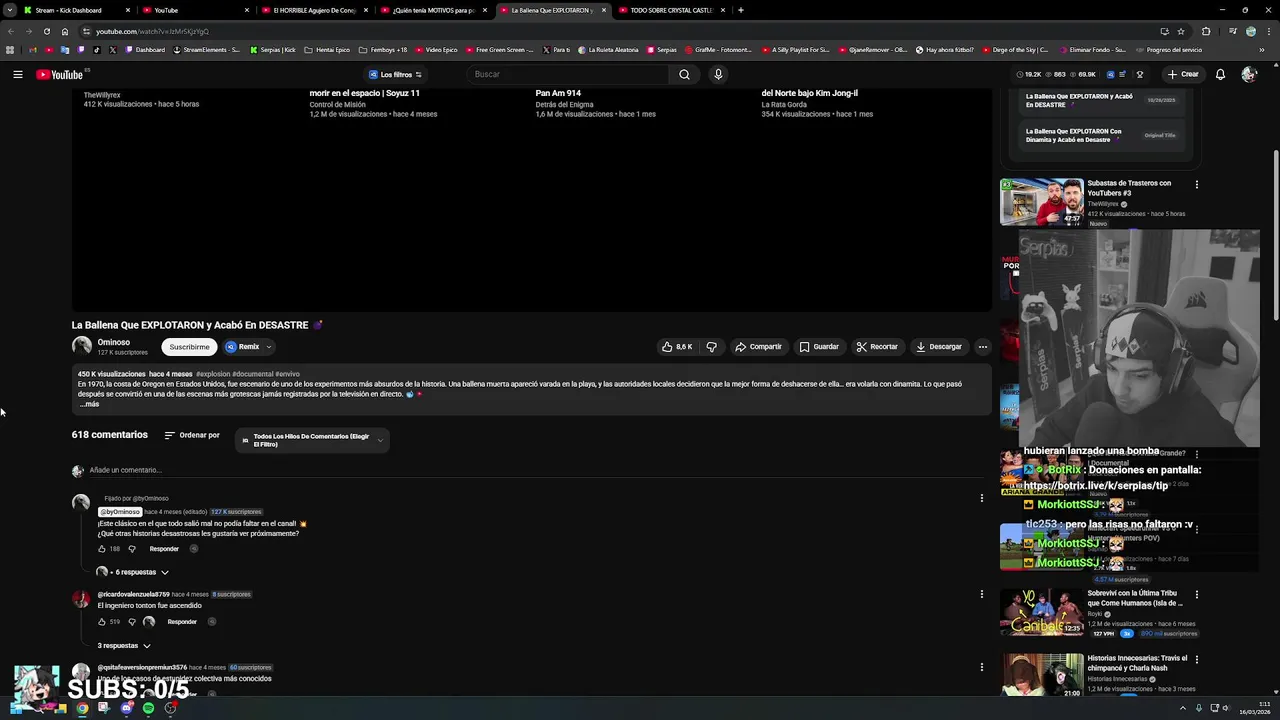The width and height of the screenshot is (1280, 720).
Task: Click the Recortar clip button
Action: tap(877, 347)
